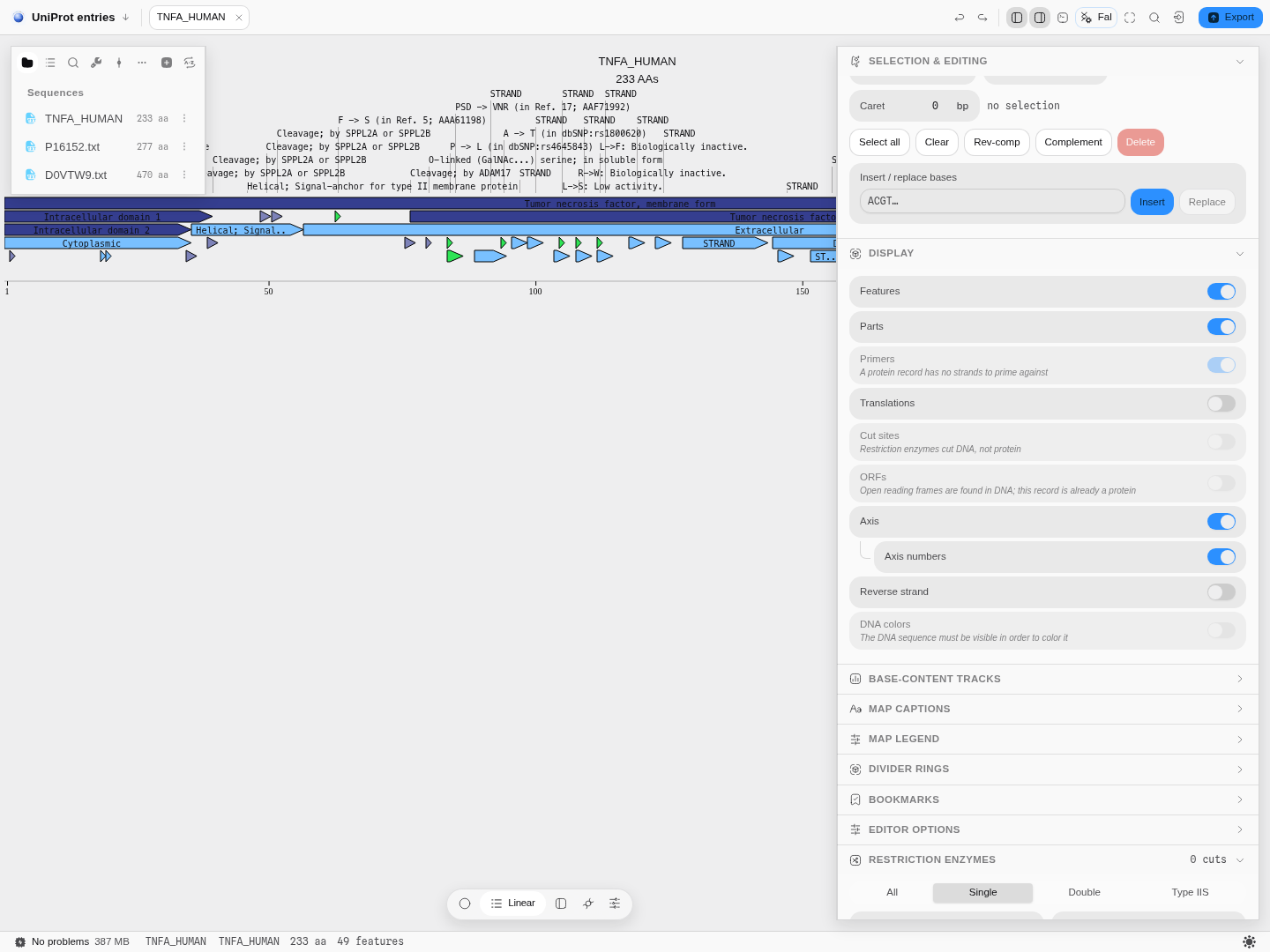Select the Type IIS enzymes tab
Screen dimensions: 1270x952
[x=1190, y=893]
